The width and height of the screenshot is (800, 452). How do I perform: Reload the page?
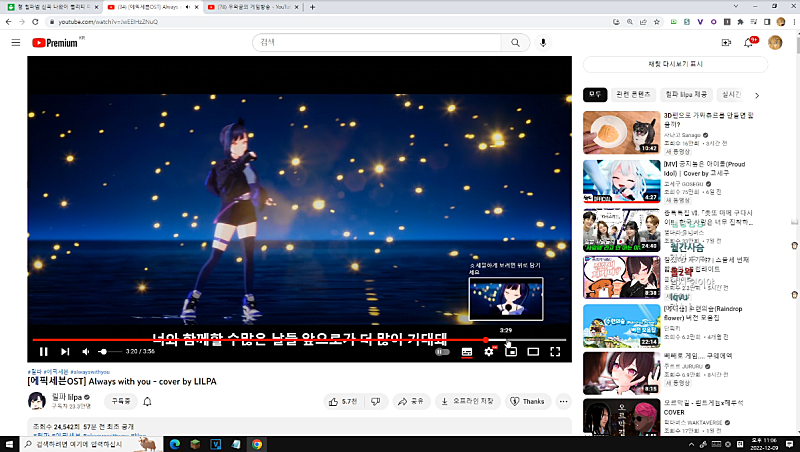point(35,22)
